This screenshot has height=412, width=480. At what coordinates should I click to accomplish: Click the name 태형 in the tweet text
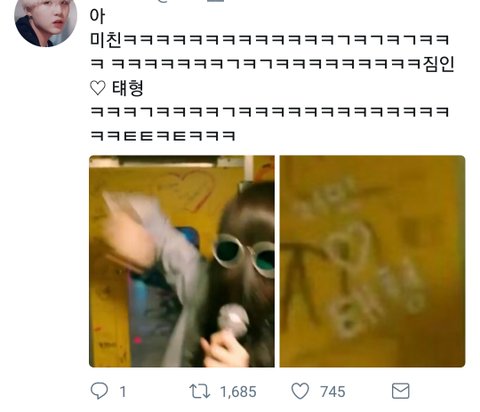point(128,88)
